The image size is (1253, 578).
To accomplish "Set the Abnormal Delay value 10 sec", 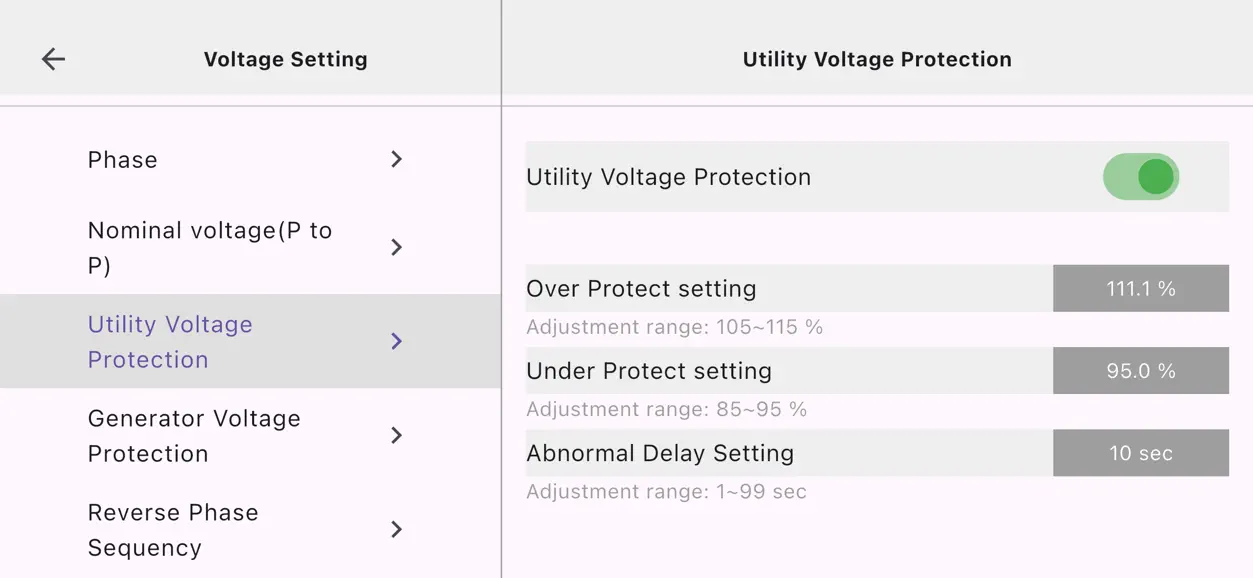I will (x=1140, y=453).
